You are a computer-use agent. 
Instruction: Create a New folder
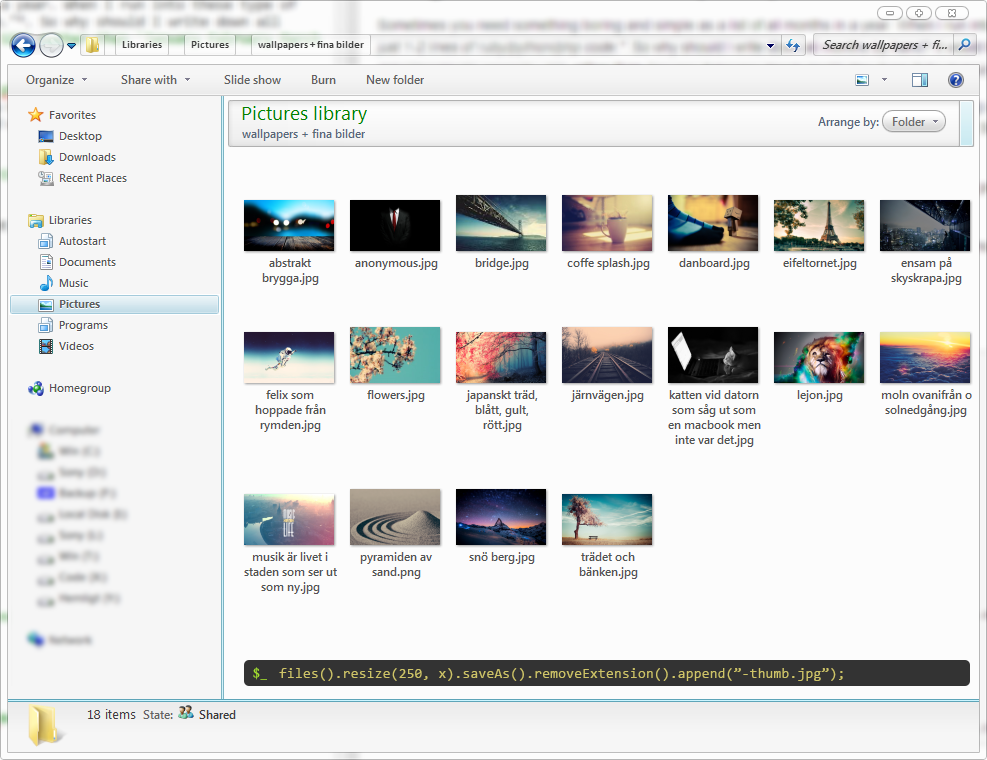click(394, 80)
